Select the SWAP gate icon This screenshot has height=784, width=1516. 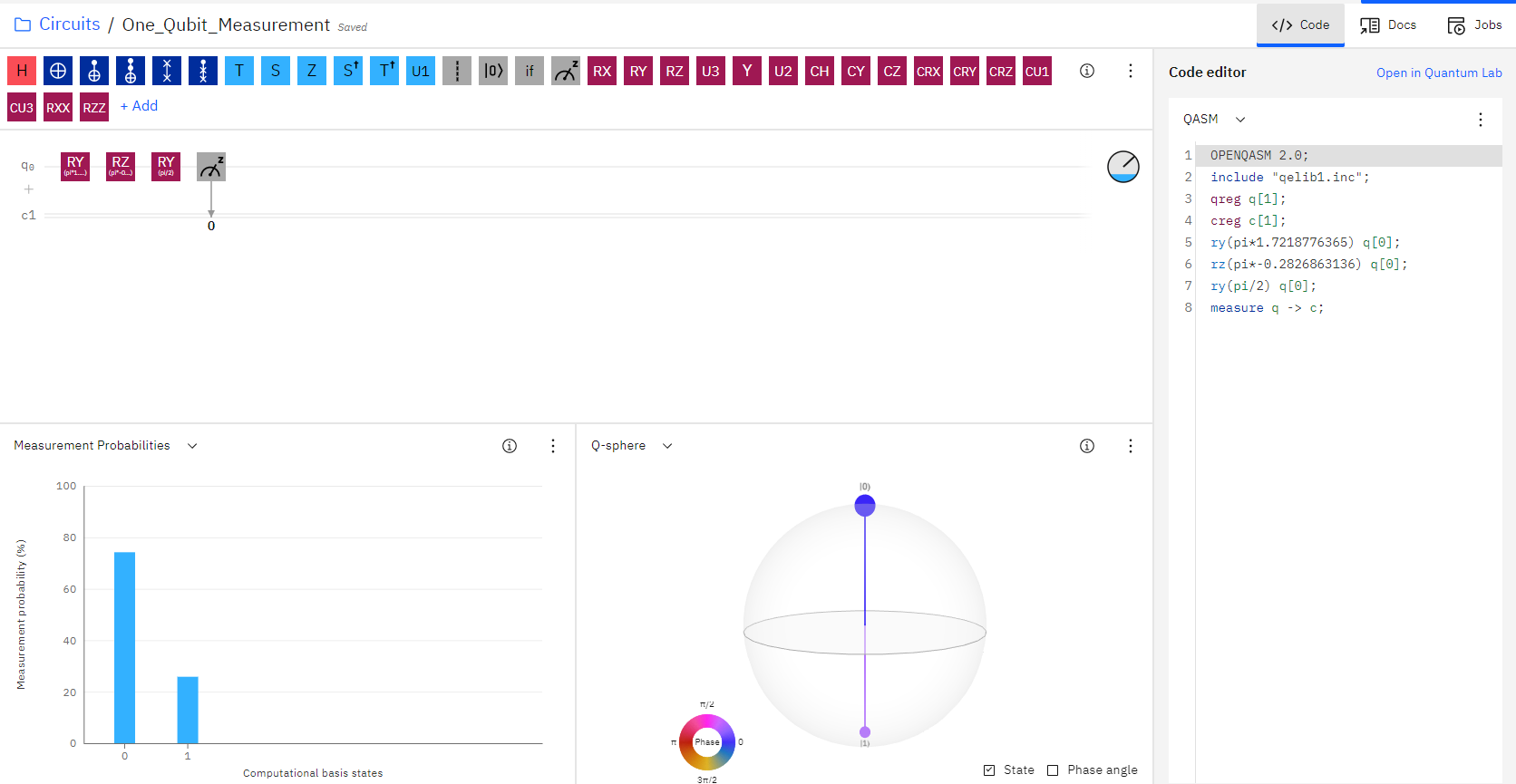point(167,71)
